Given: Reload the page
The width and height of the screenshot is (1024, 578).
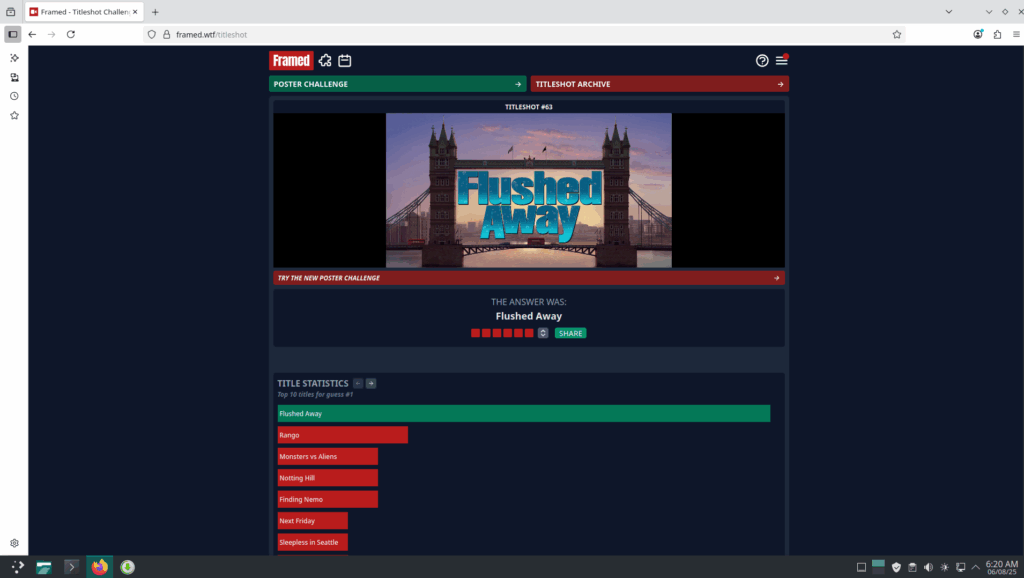Looking at the screenshot, I should click(x=71, y=34).
